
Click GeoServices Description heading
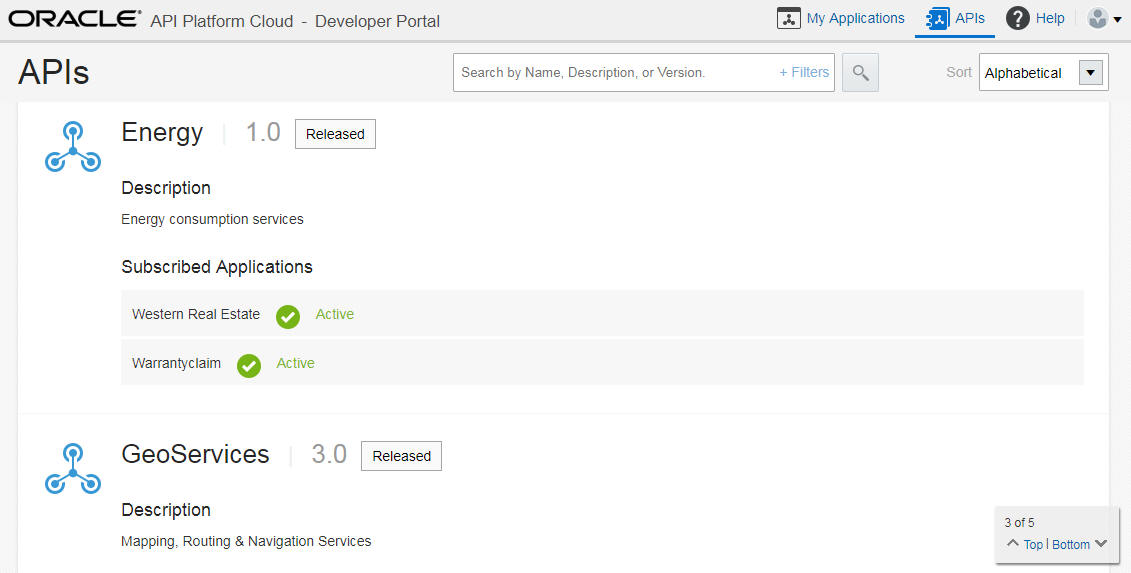point(166,510)
